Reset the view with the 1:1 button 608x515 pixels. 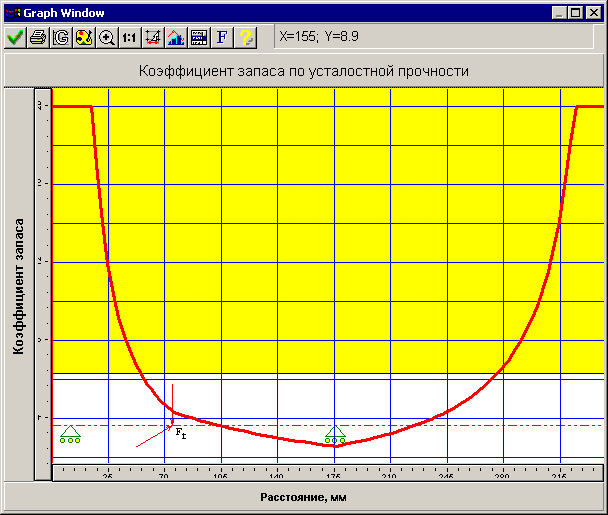coord(130,38)
